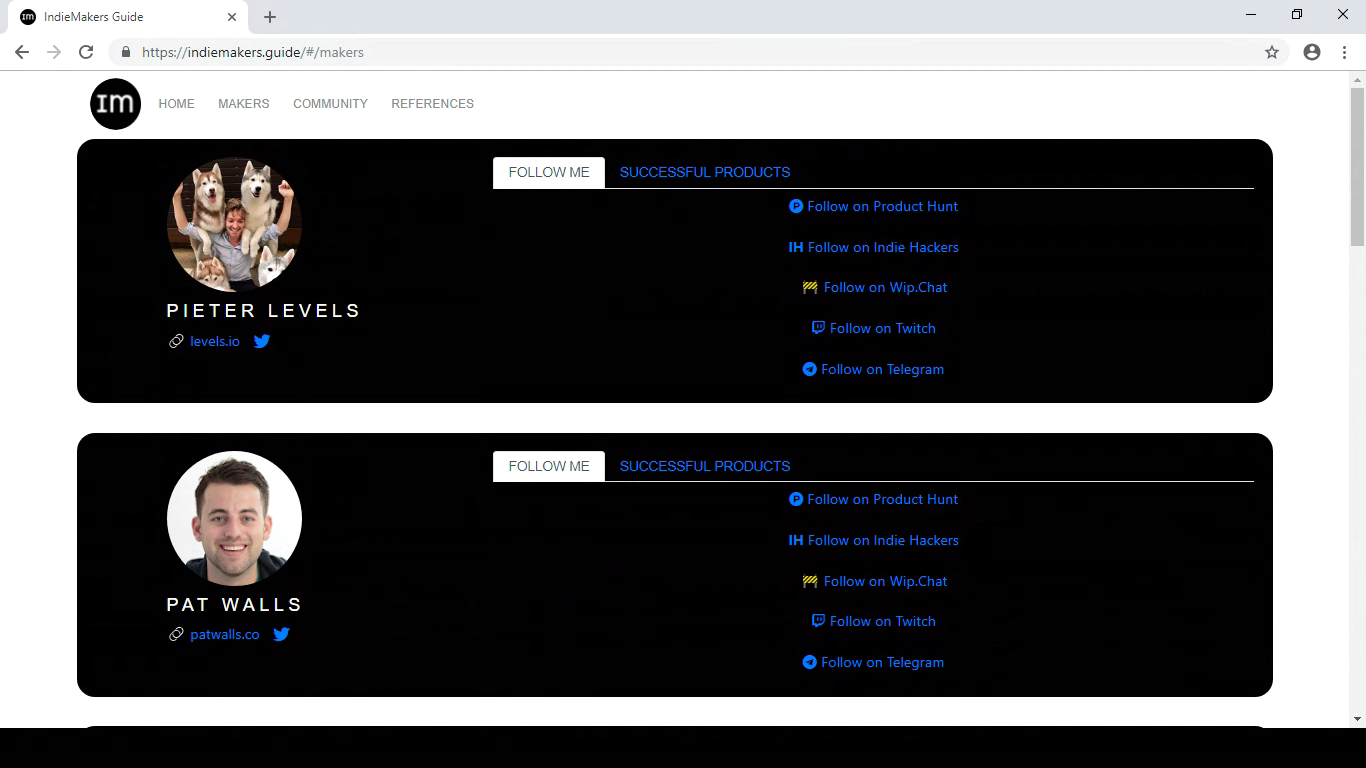The width and height of the screenshot is (1366, 768).
Task: Click Pieter Levels' profile photo
Action: [x=233, y=224]
